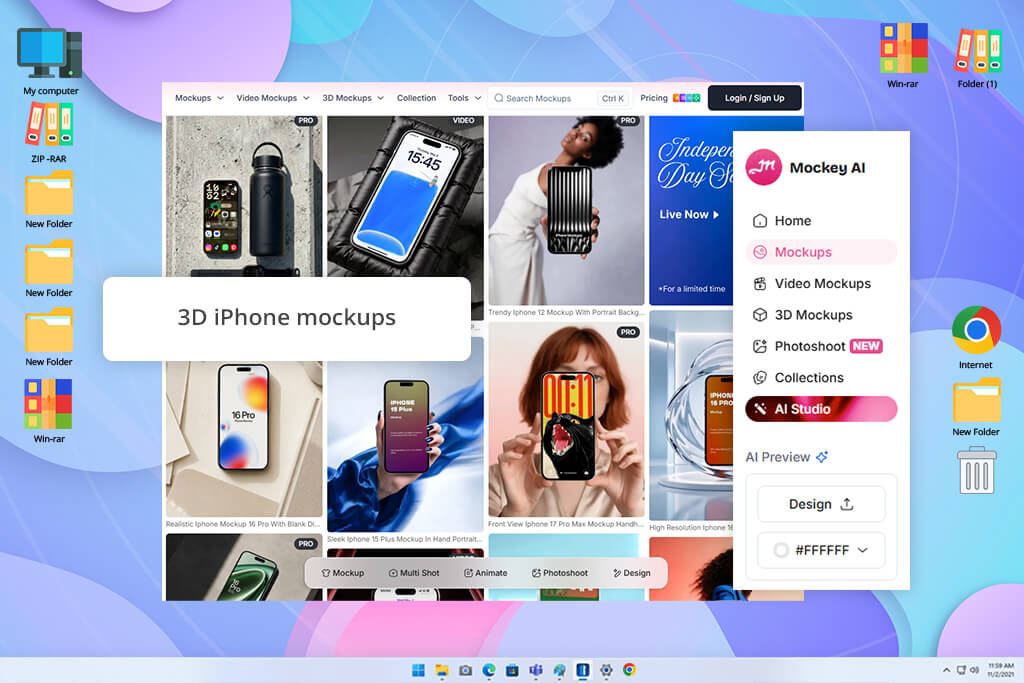The width and height of the screenshot is (1024, 683).
Task: Click the Search Mockups input field
Action: [558, 98]
